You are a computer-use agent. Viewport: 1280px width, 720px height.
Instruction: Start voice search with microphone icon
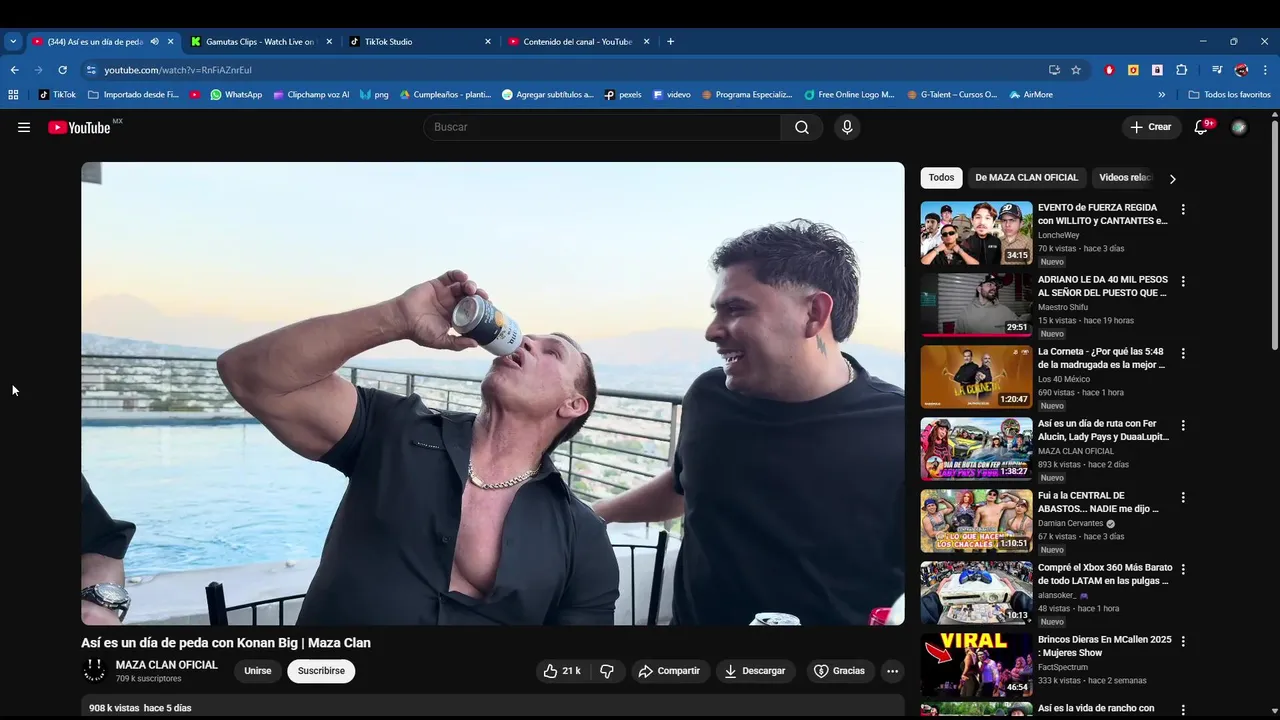(847, 127)
